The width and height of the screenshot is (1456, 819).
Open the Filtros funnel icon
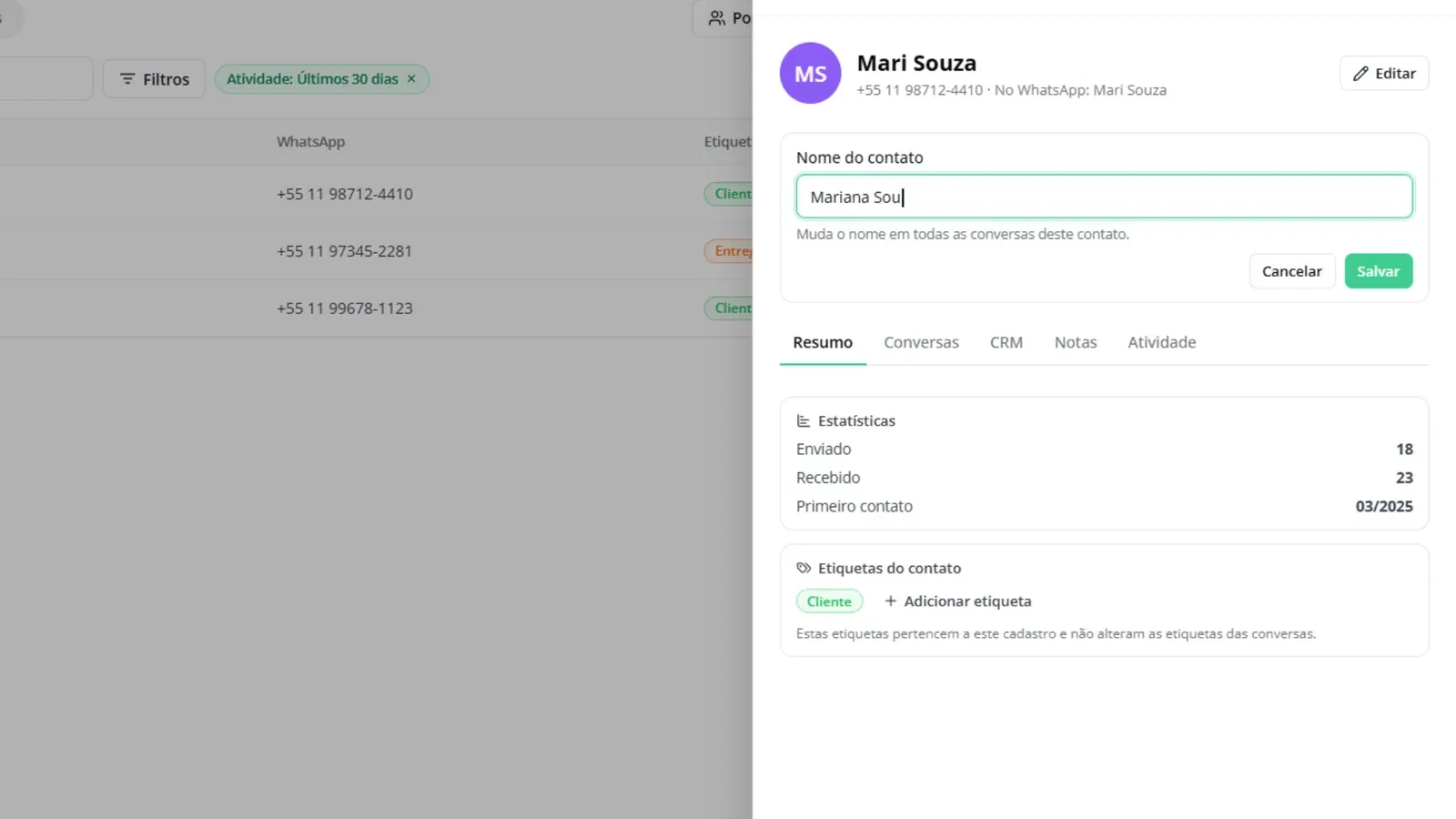(127, 79)
